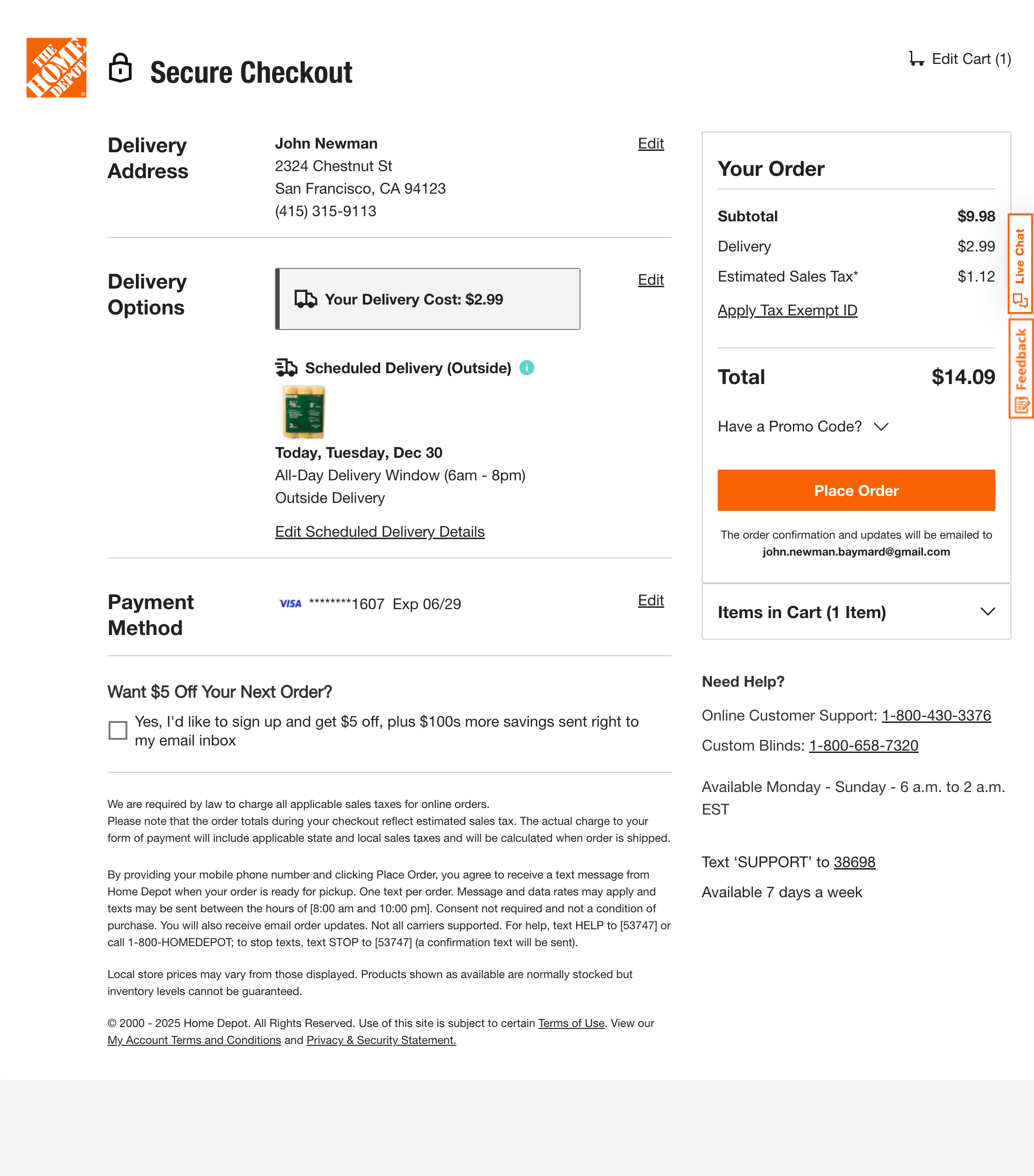Click the Edit Cart icon
The height and width of the screenshot is (1176, 1034).
[x=917, y=57]
